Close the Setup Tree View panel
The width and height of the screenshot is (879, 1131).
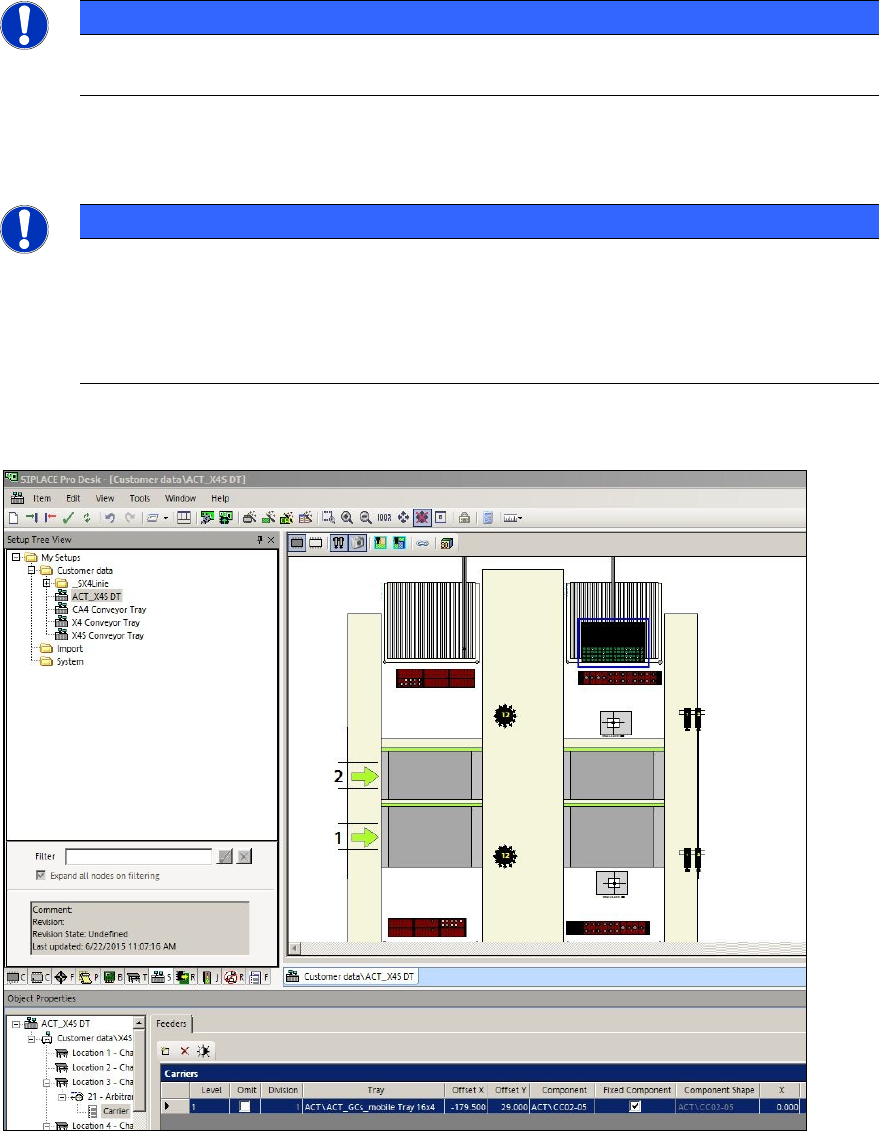271,540
